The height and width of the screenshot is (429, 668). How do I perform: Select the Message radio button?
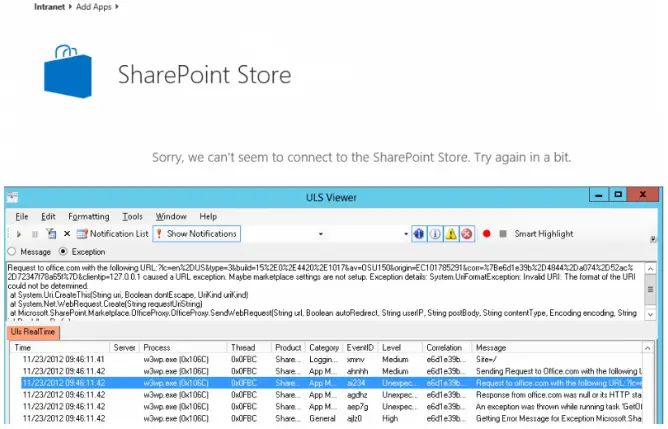tap(12, 251)
